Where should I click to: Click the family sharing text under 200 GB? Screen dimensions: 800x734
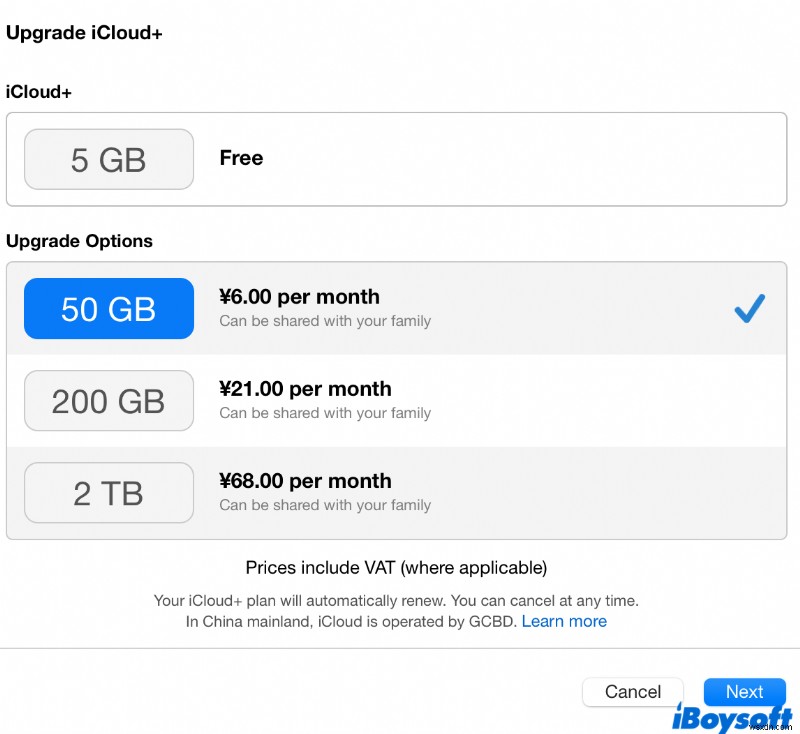pyautogui.click(x=325, y=412)
